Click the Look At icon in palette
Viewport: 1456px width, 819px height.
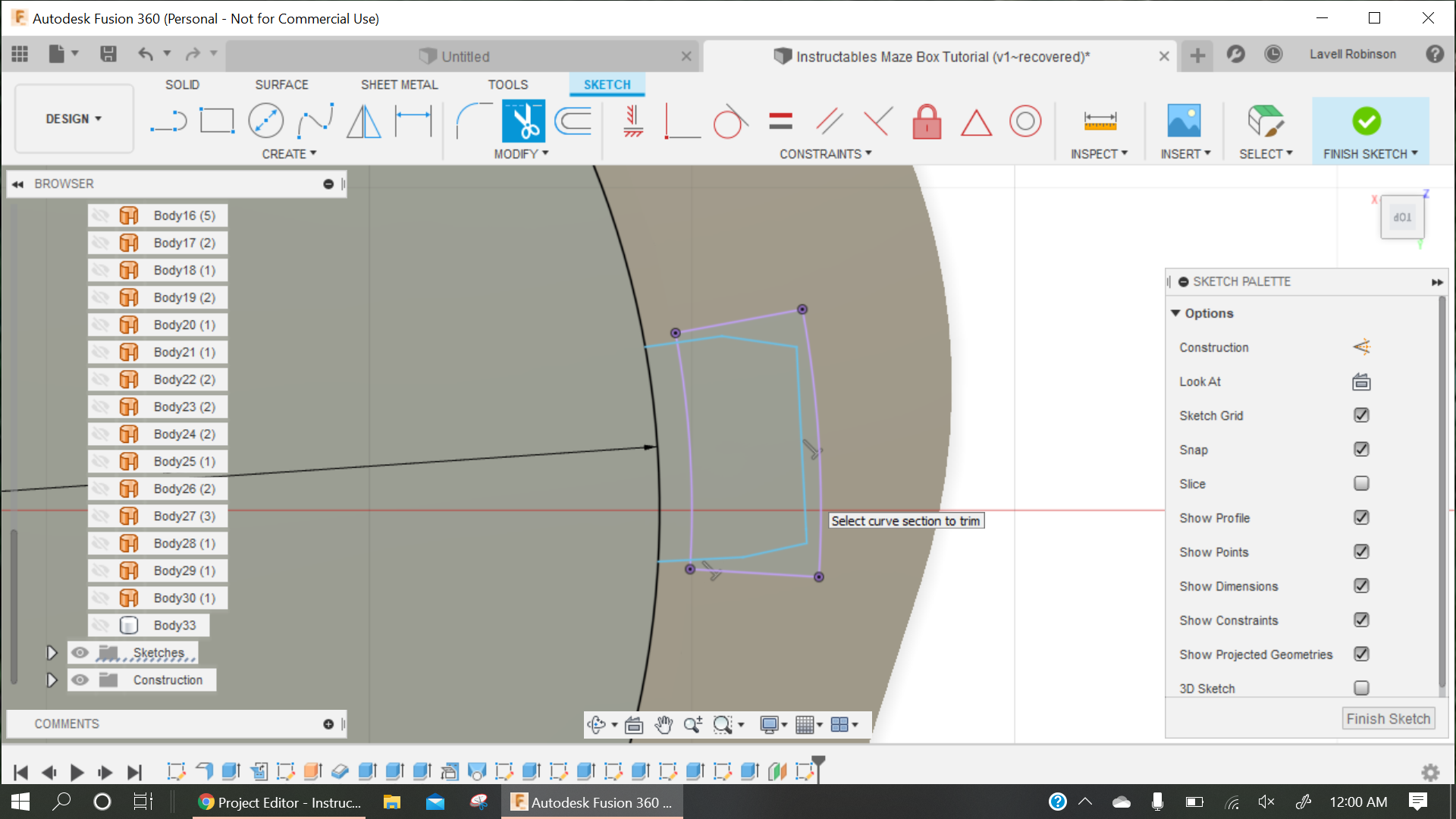pos(1361,381)
